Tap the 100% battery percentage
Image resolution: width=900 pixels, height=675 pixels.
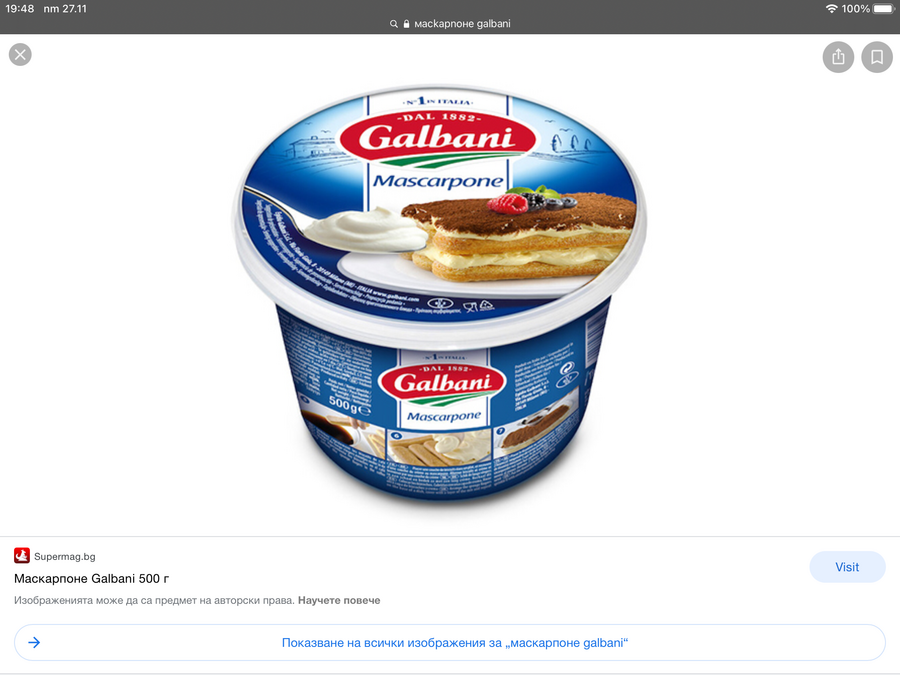tap(856, 9)
